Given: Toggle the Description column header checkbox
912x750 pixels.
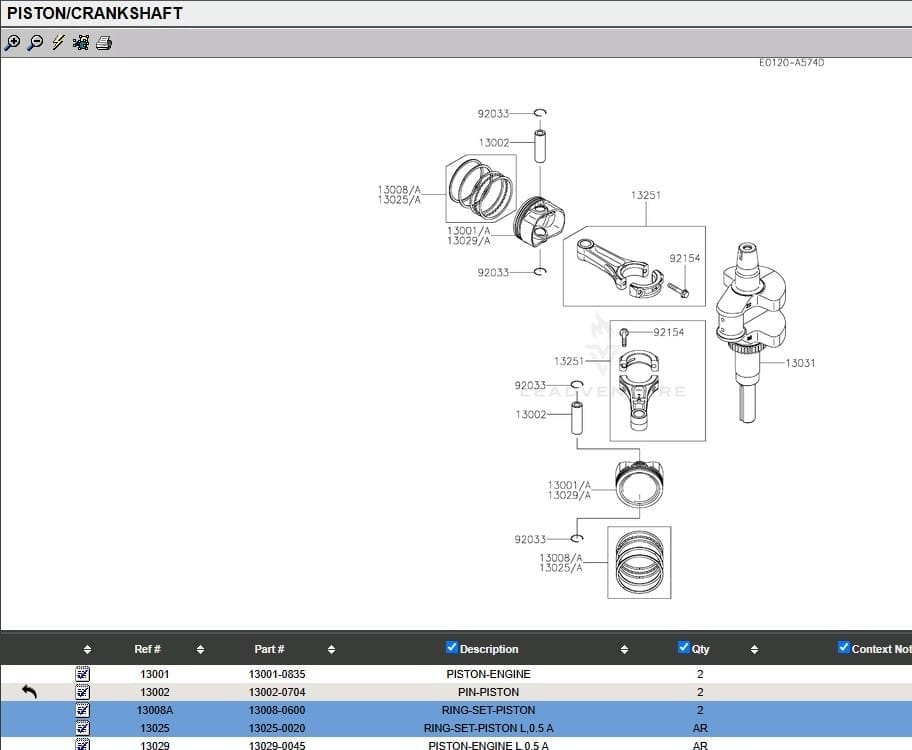Looking at the screenshot, I should tap(452, 647).
